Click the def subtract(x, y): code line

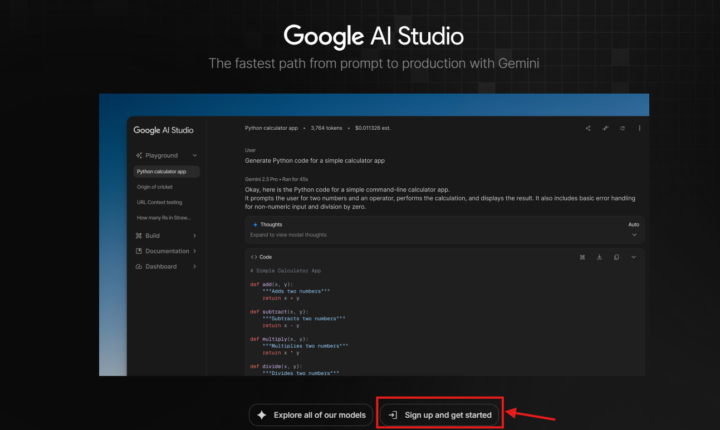point(279,312)
